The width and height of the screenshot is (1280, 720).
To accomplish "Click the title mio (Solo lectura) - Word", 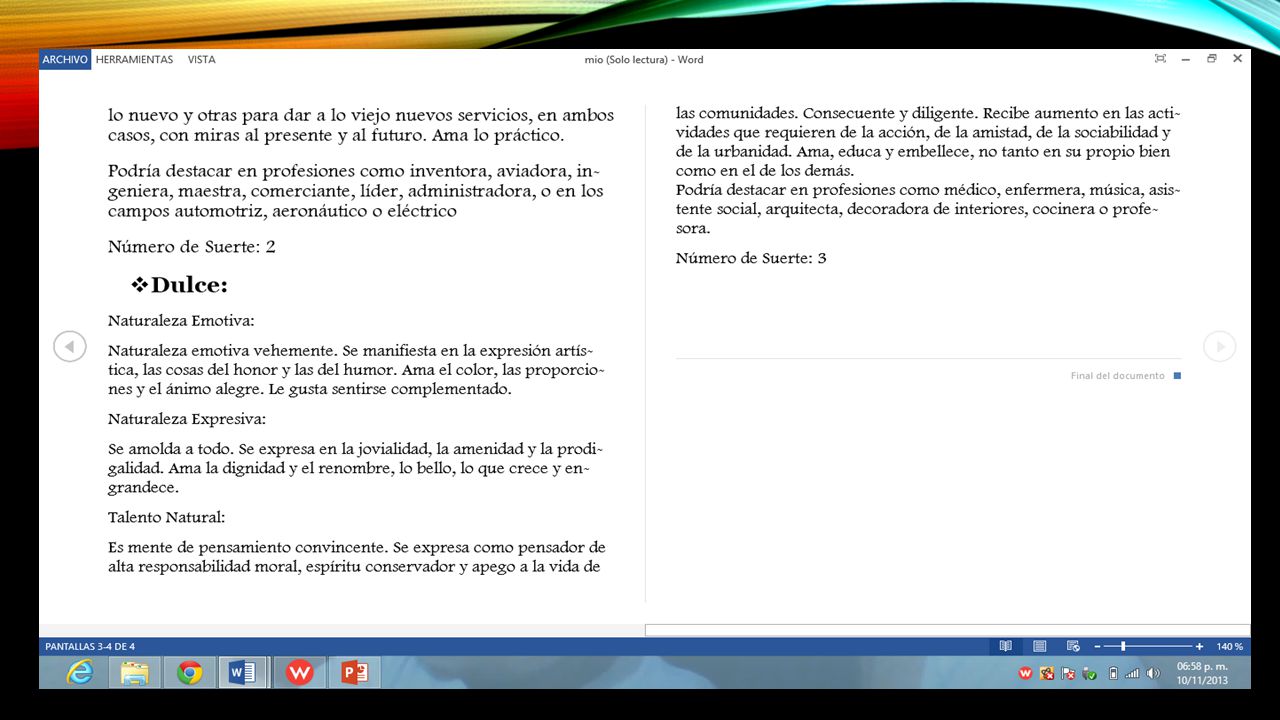I will pyautogui.click(x=644, y=59).
